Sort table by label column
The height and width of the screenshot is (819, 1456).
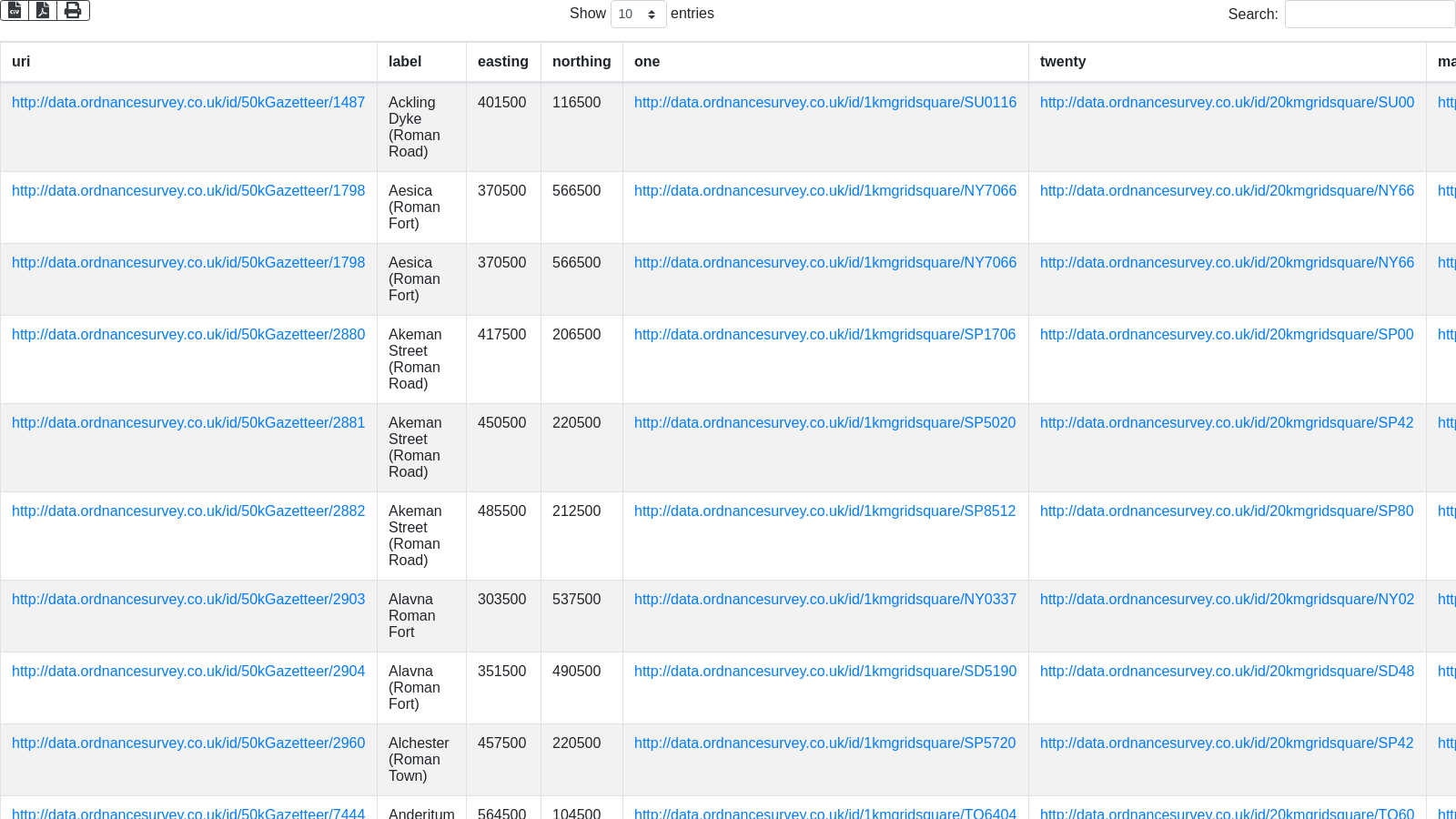point(405,62)
